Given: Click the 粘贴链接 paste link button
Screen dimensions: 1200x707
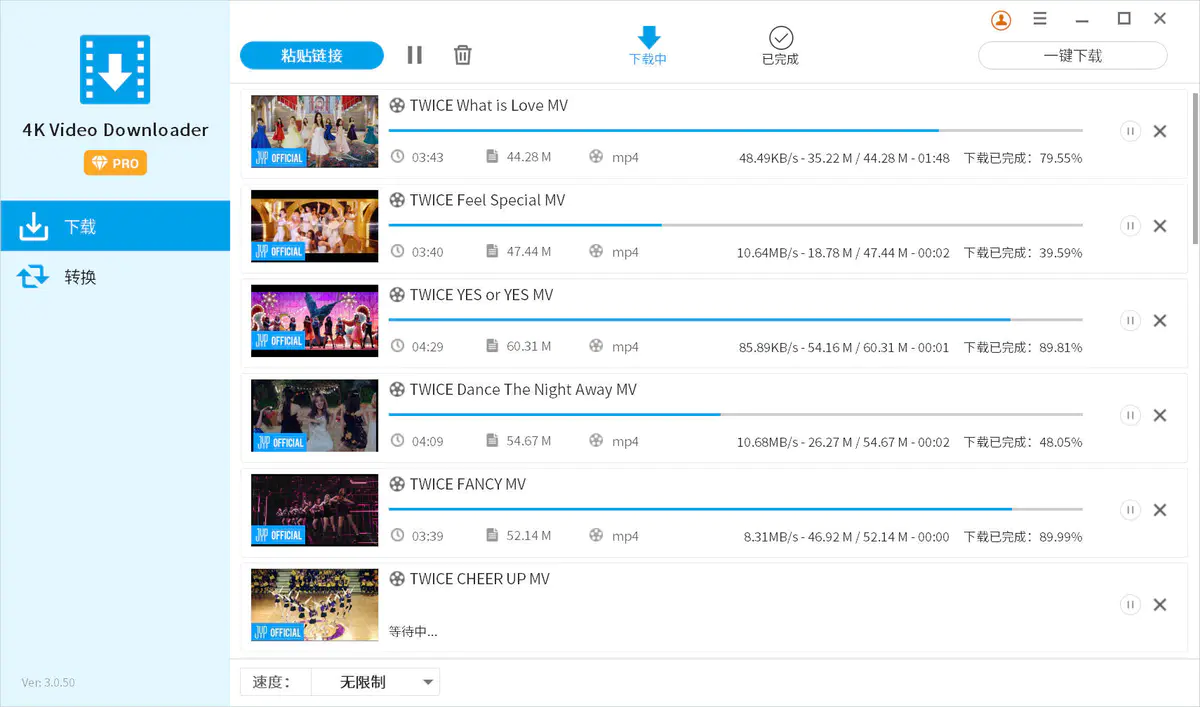Looking at the screenshot, I should [x=312, y=55].
